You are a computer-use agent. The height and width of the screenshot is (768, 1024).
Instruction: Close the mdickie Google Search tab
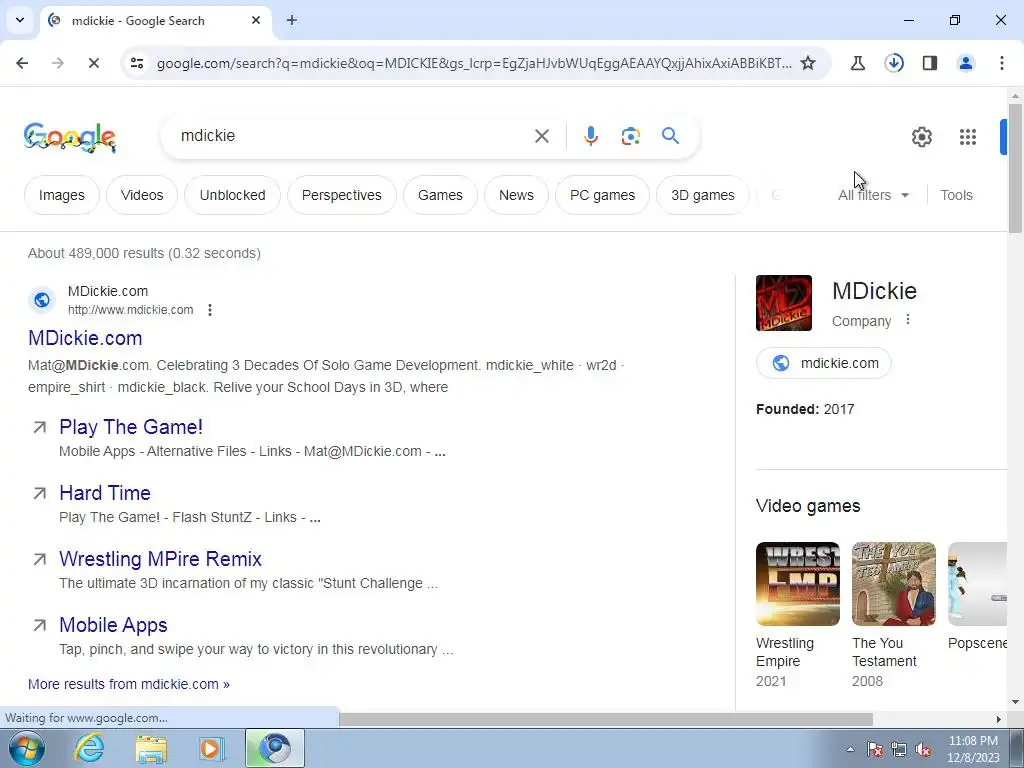pyautogui.click(x=256, y=20)
